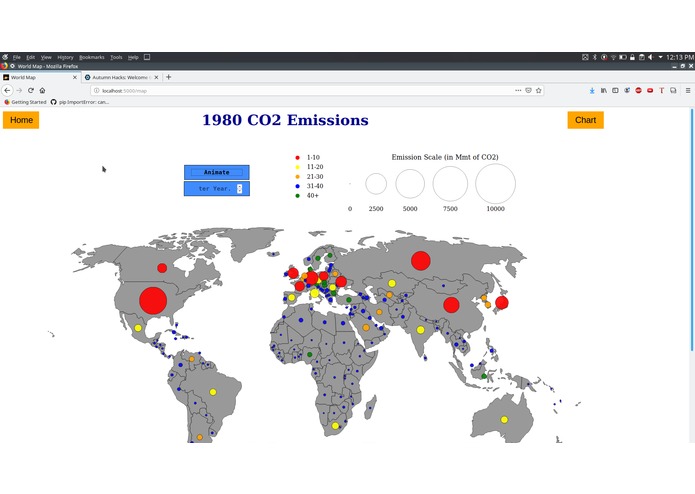Click the year field stepper arrows

[239, 188]
